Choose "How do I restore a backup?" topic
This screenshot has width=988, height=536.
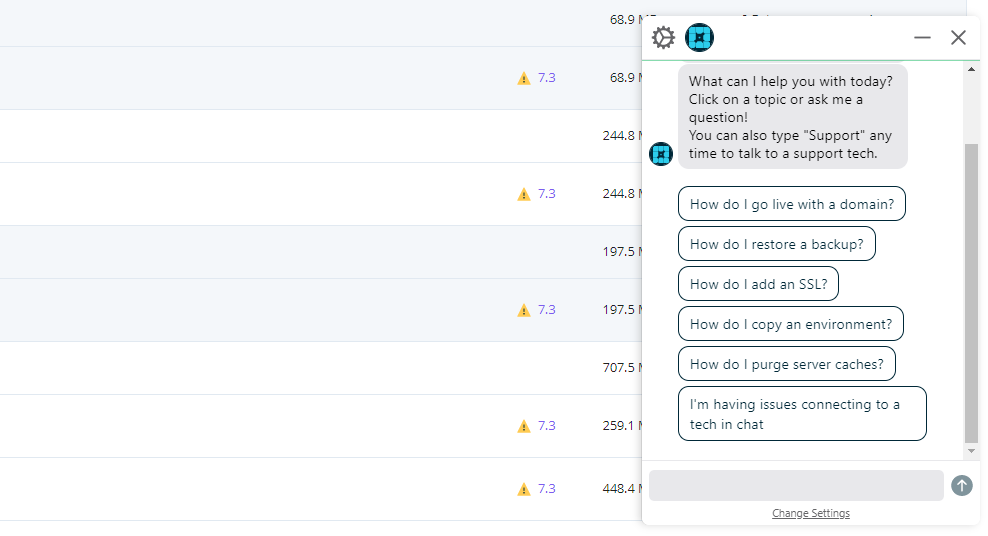[776, 244]
